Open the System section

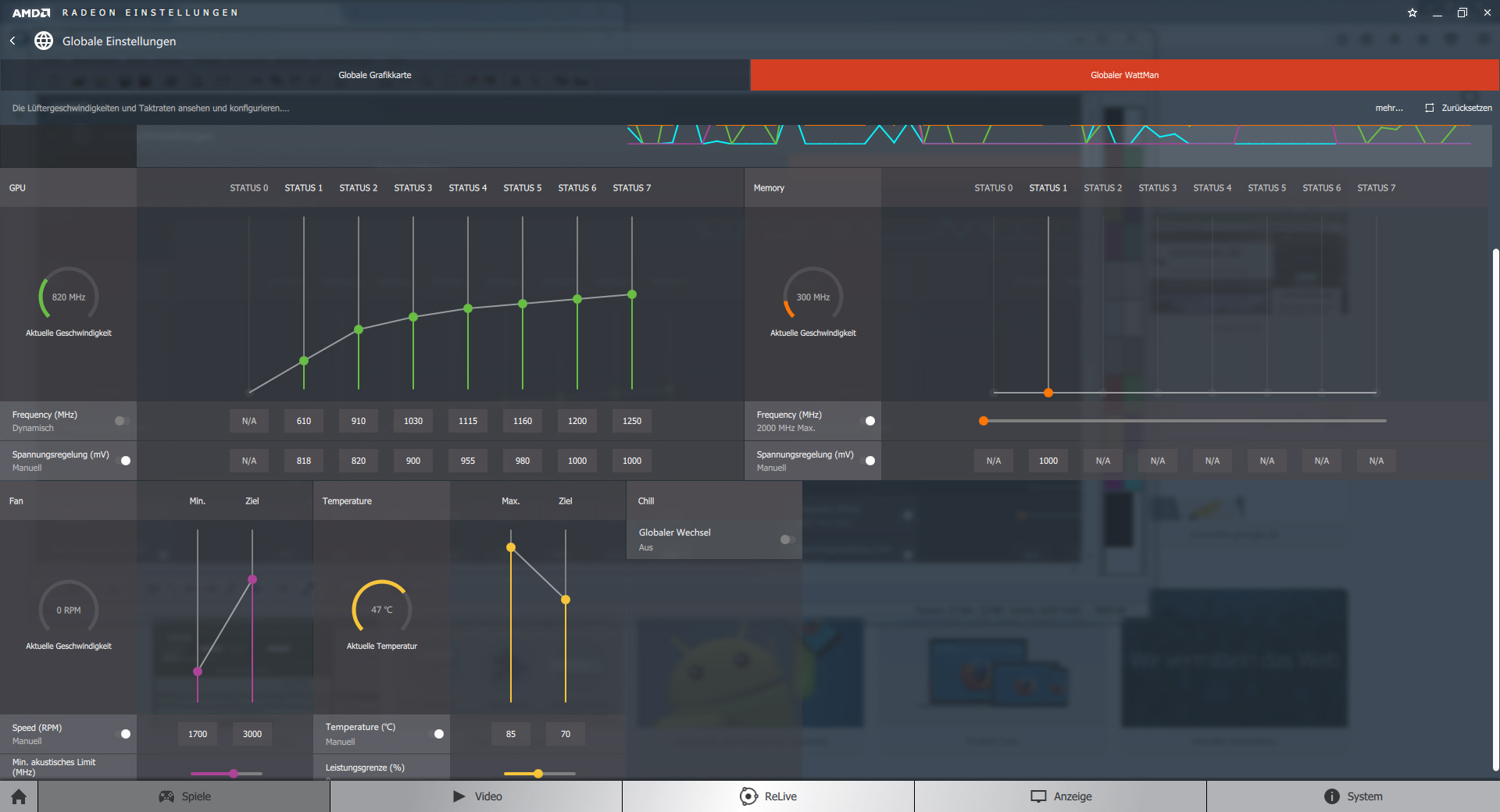[x=1353, y=796]
